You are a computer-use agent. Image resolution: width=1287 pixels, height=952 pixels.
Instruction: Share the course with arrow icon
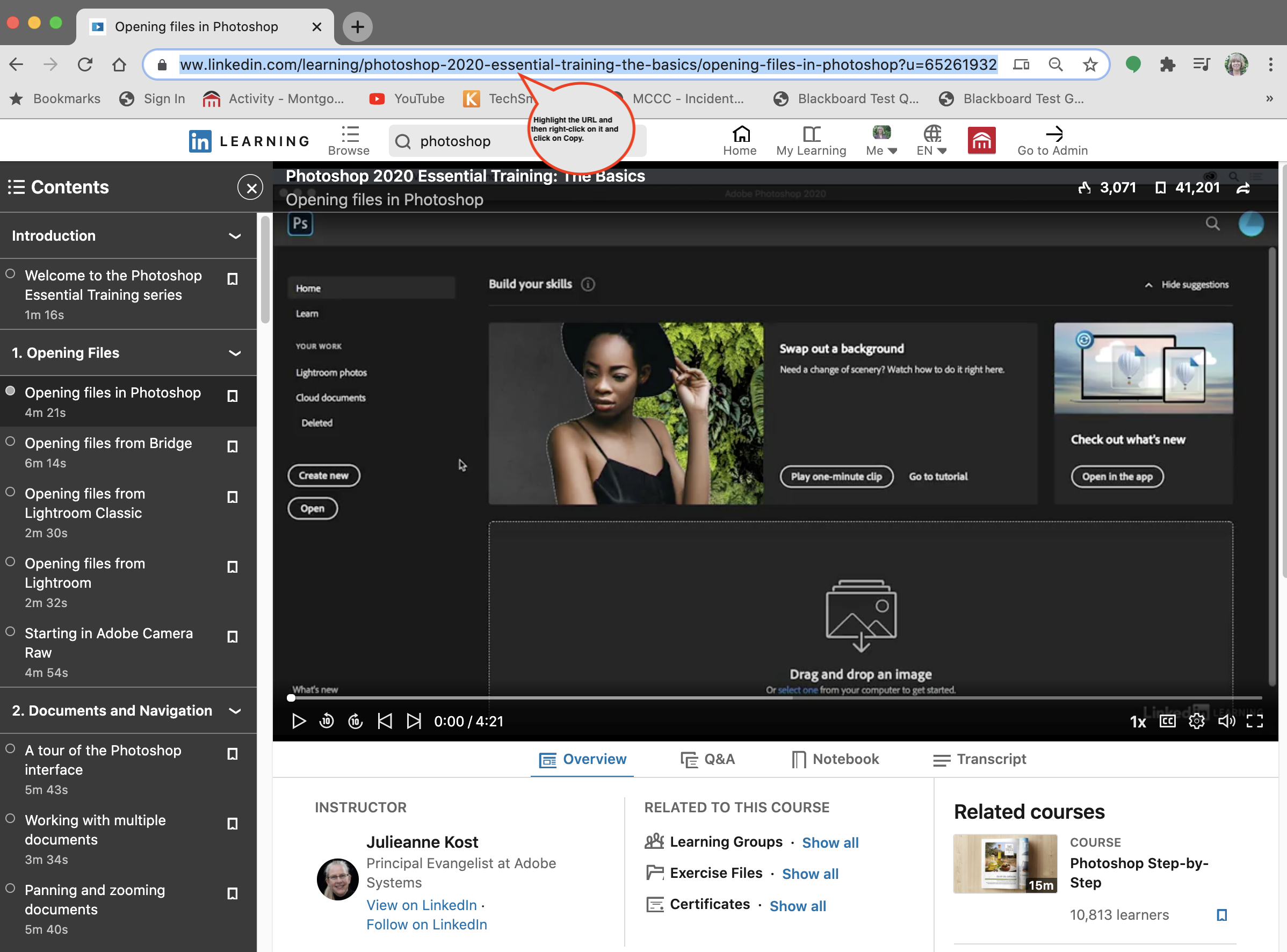tap(1243, 187)
